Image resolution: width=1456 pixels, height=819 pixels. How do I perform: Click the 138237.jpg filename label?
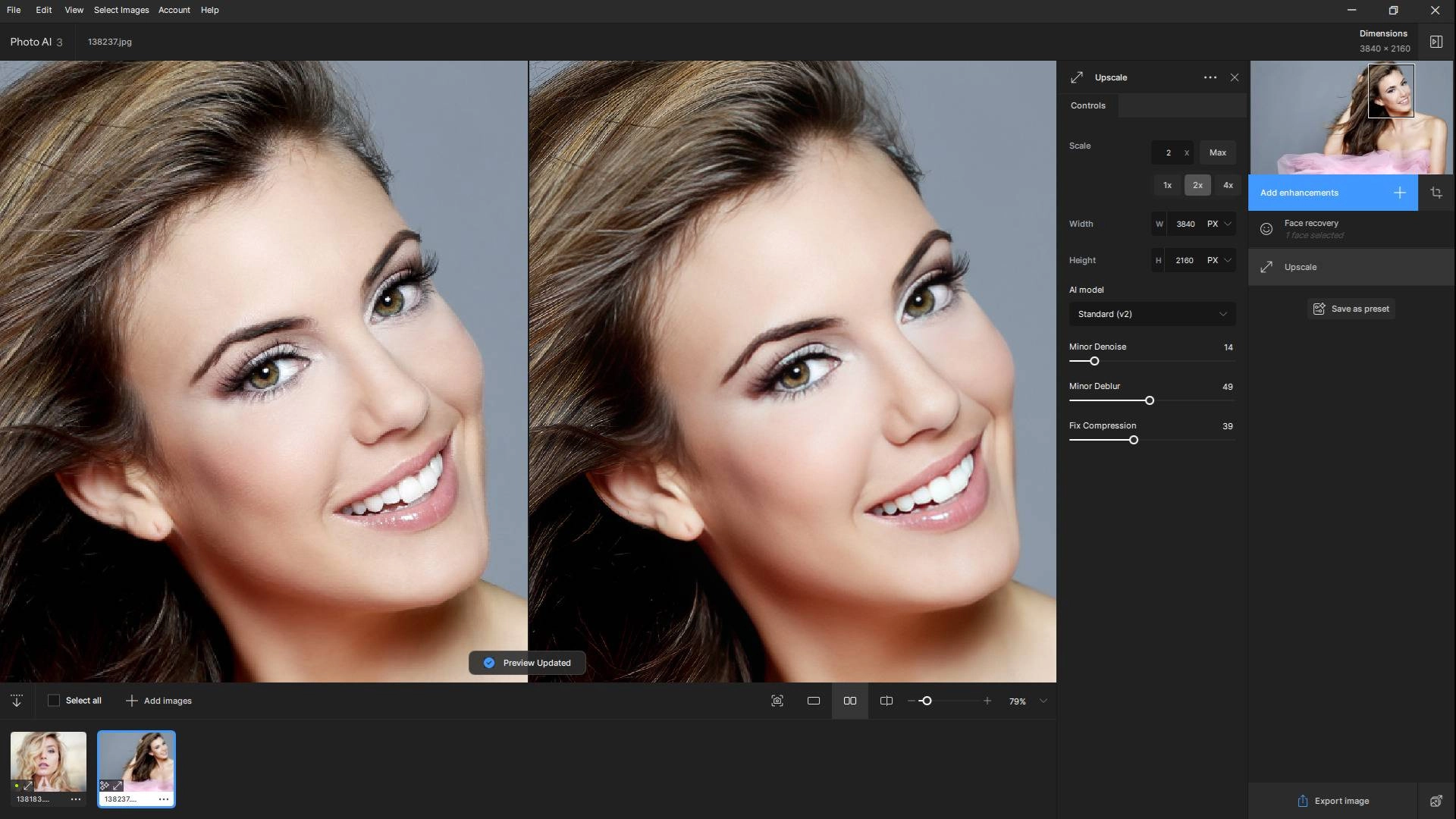point(110,42)
